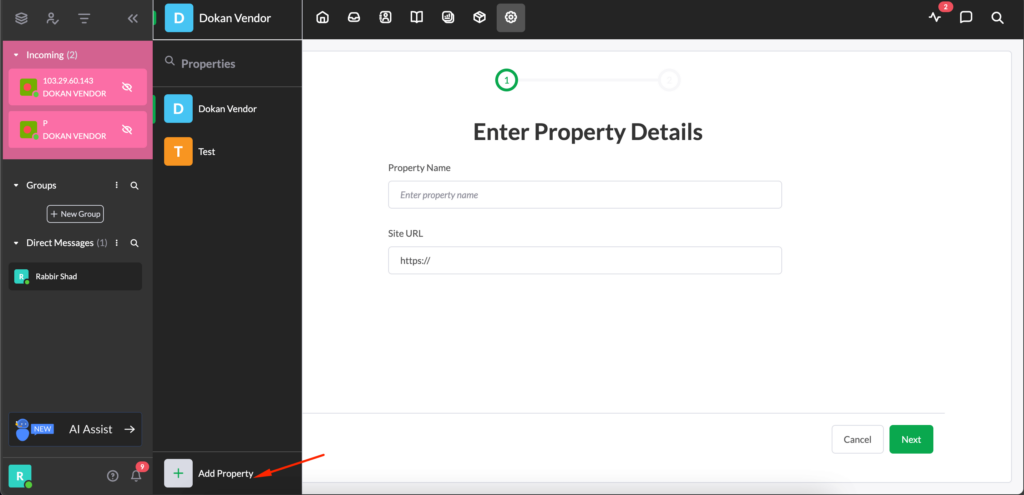
Task: Click Add Property menu entry
Action: tap(227, 473)
